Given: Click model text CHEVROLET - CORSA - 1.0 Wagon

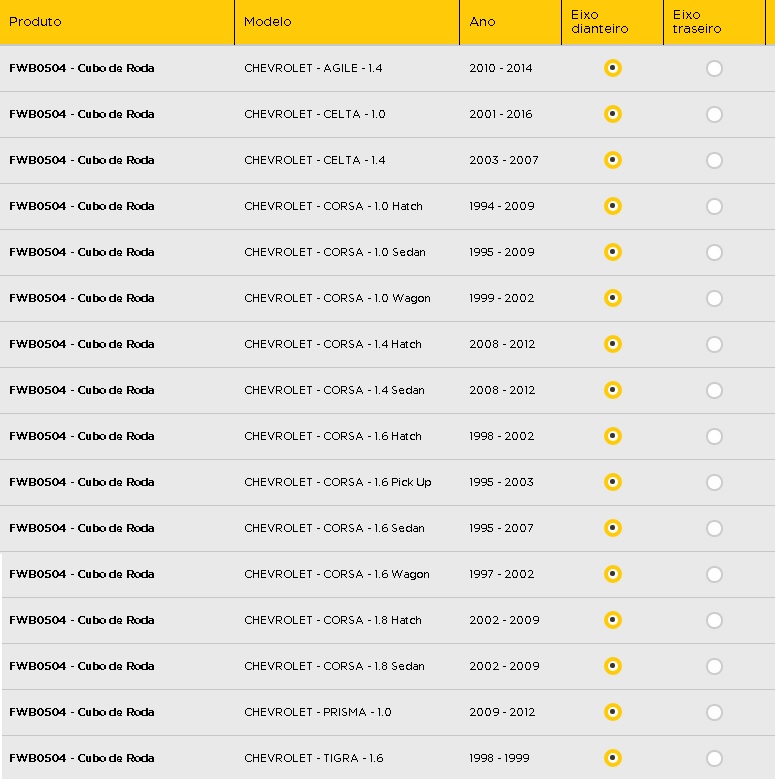Looking at the screenshot, I should click(x=337, y=298).
